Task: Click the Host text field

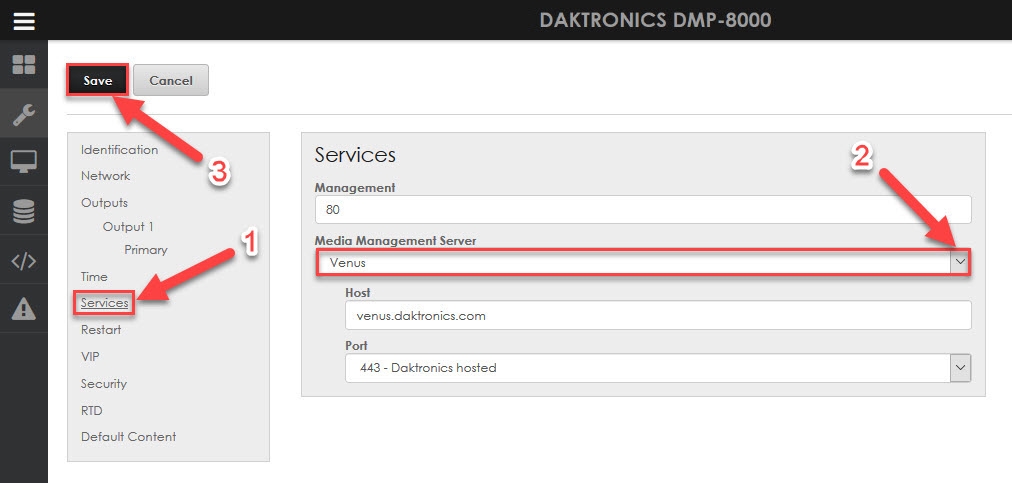Action: (x=656, y=315)
